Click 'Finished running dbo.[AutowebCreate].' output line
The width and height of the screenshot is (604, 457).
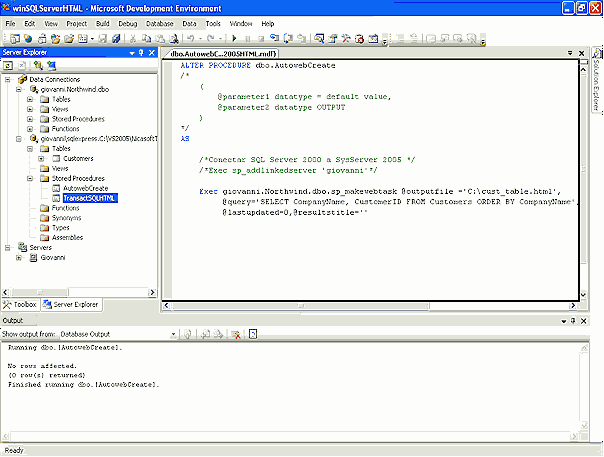[83, 385]
